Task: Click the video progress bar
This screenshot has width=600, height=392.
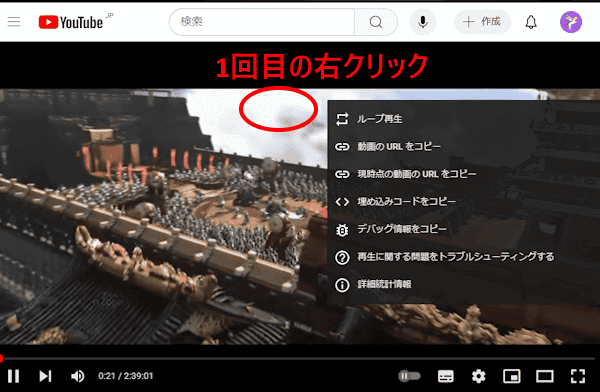Action: 298,358
